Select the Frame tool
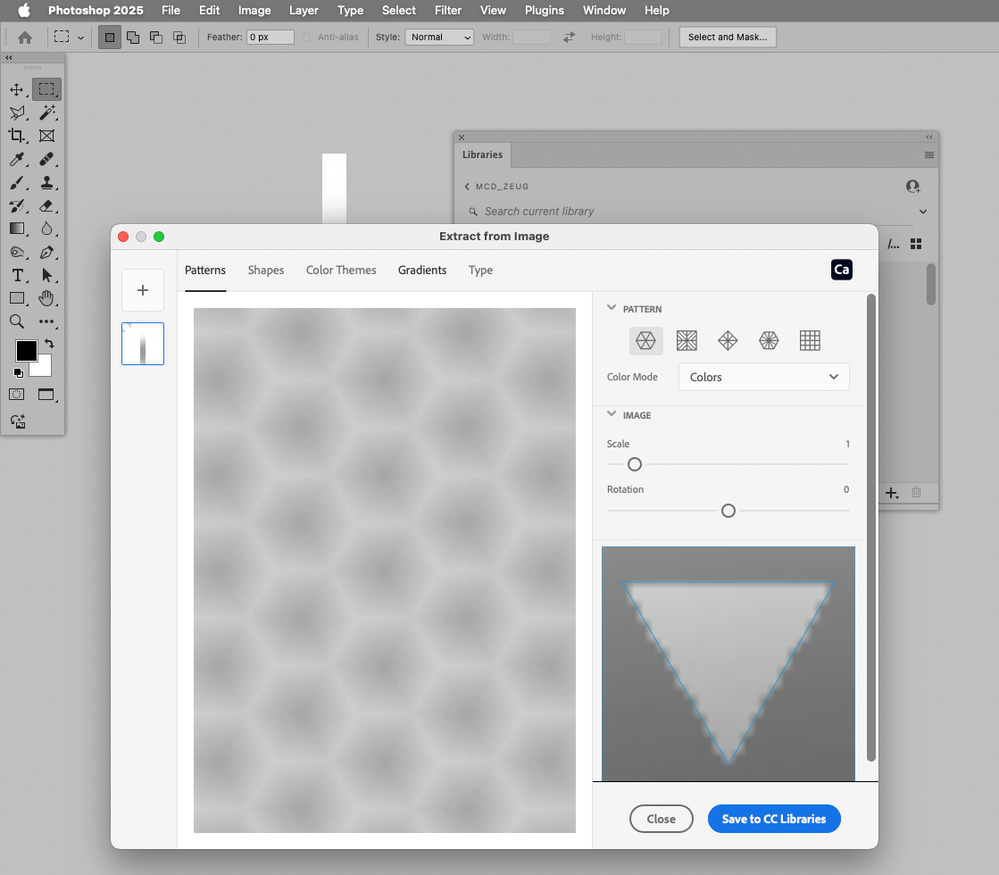 (x=47, y=136)
